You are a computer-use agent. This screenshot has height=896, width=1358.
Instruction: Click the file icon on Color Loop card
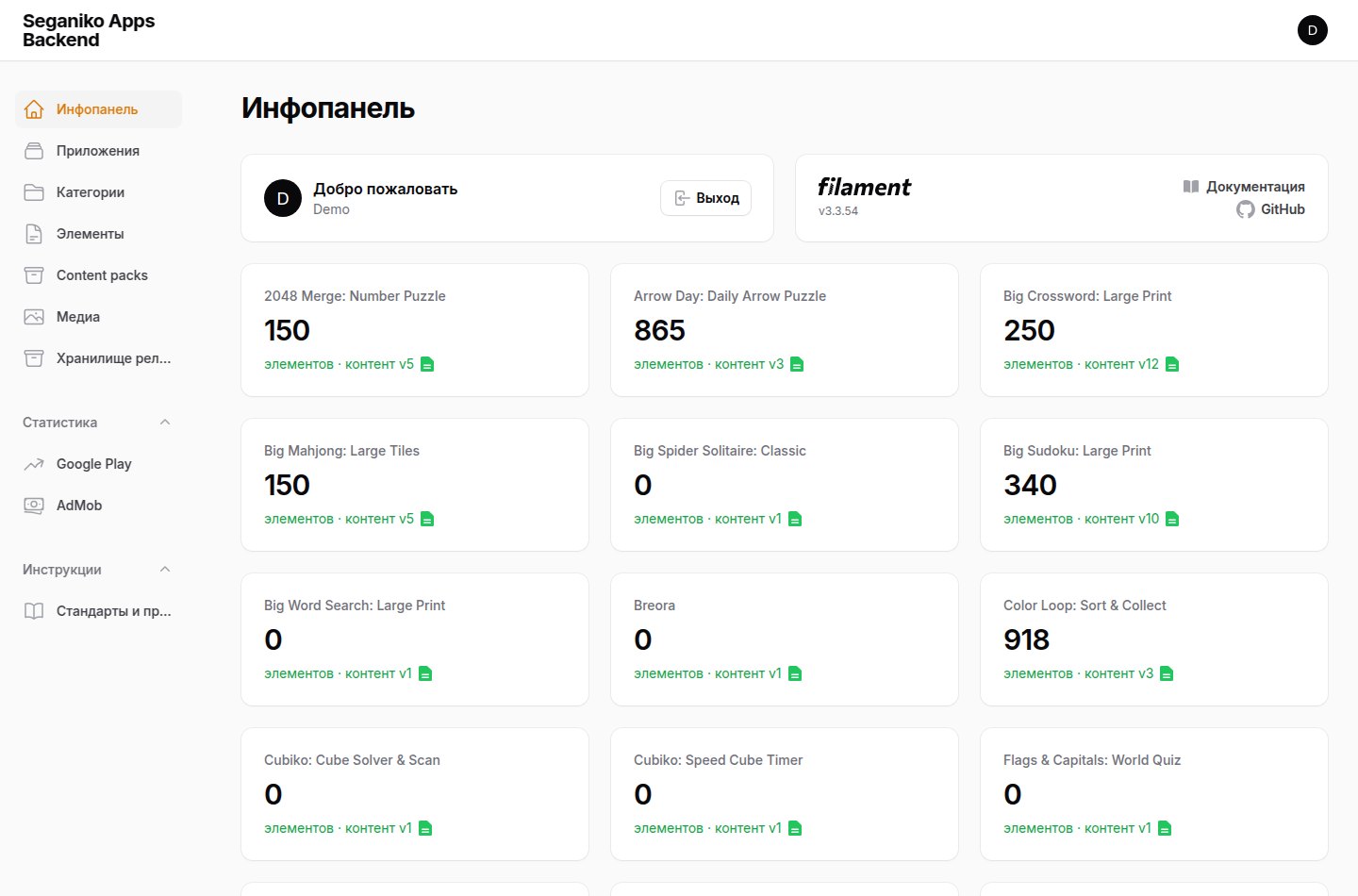pyautogui.click(x=1167, y=673)
